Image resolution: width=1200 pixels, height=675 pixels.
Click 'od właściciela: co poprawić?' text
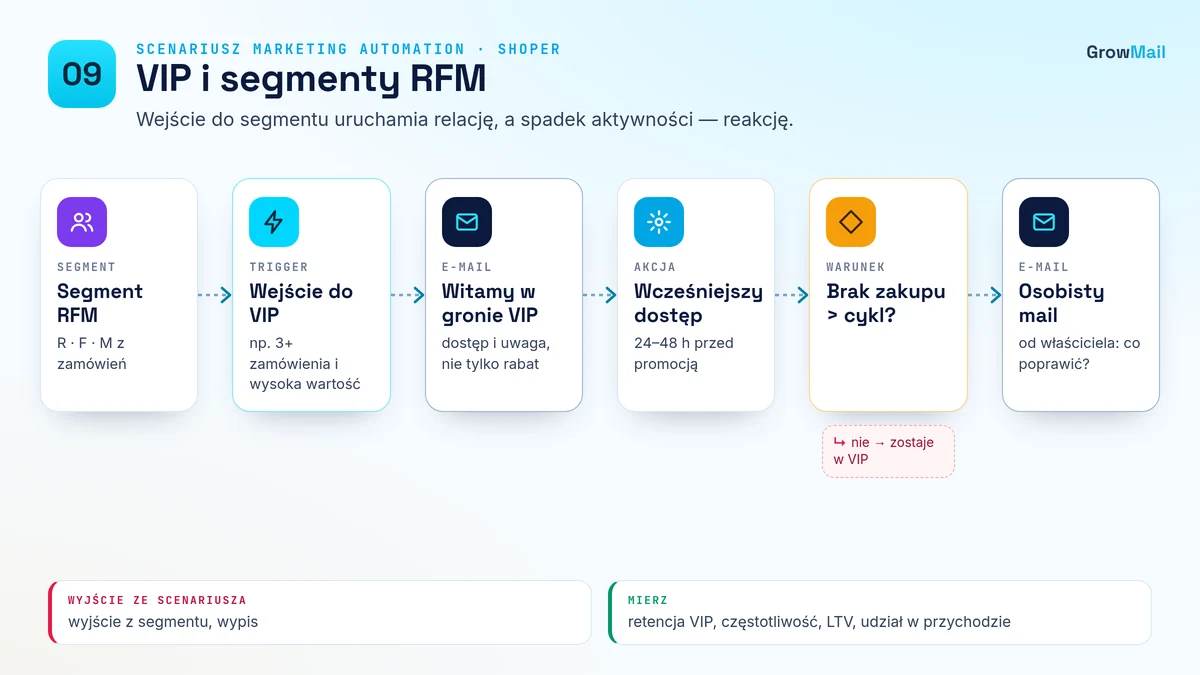[1080, 353]
